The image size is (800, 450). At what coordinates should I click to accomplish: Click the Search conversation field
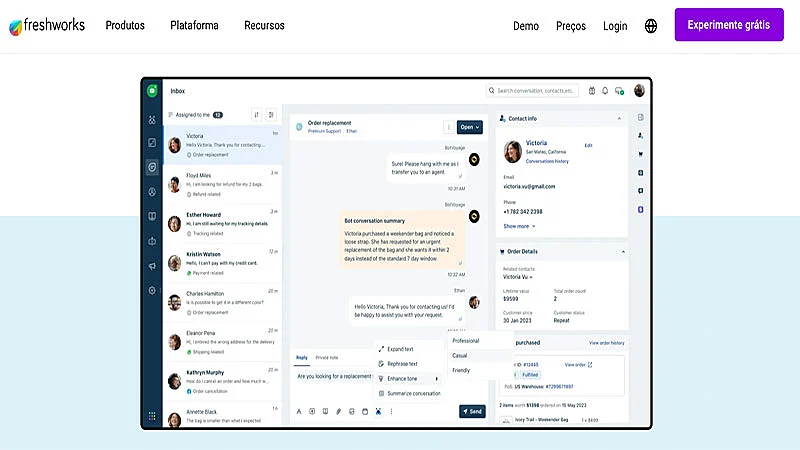tap(535, 91)
